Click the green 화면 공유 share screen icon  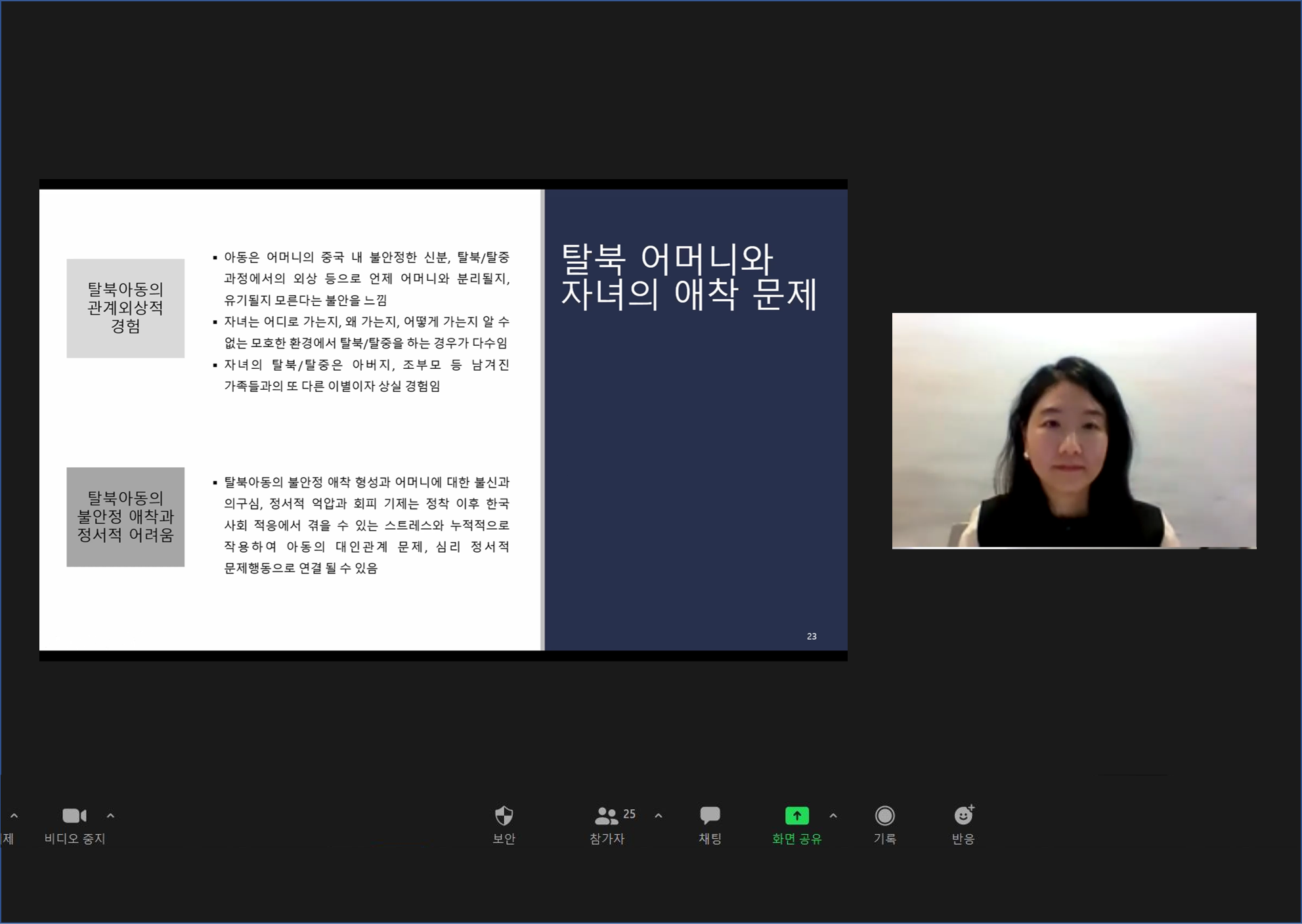click(796, 815)
